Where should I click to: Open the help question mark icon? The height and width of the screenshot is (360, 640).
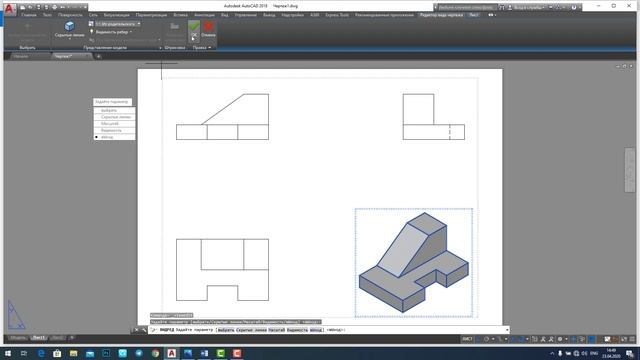574,7
